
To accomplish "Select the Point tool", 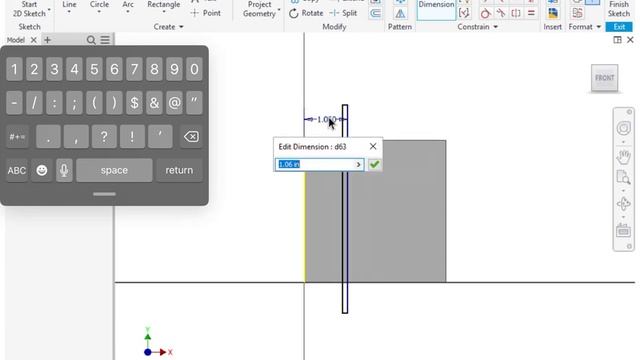I will click(x=206, y=13).
